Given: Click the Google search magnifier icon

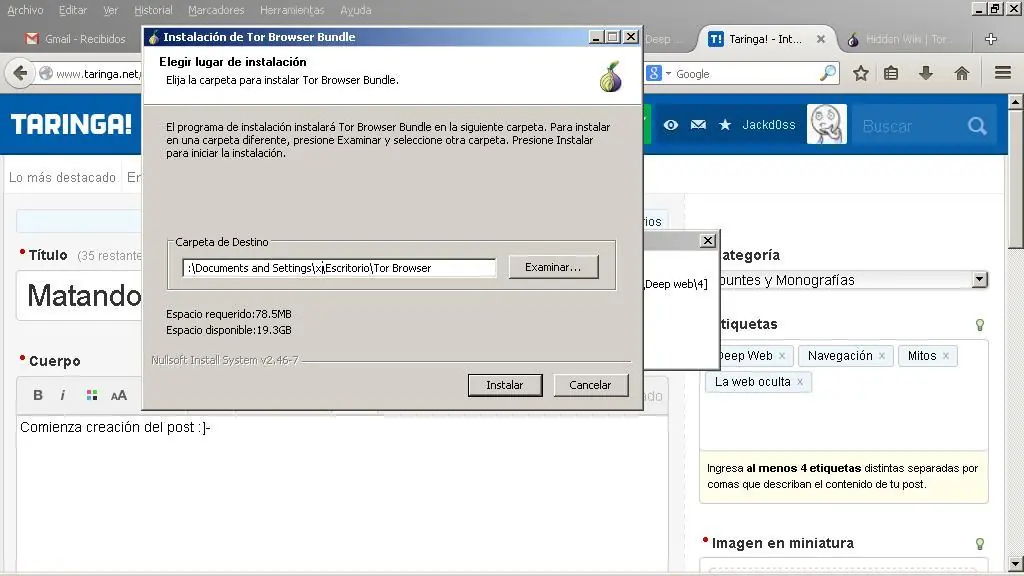Looking at the screenshot, I should (827, 73).
